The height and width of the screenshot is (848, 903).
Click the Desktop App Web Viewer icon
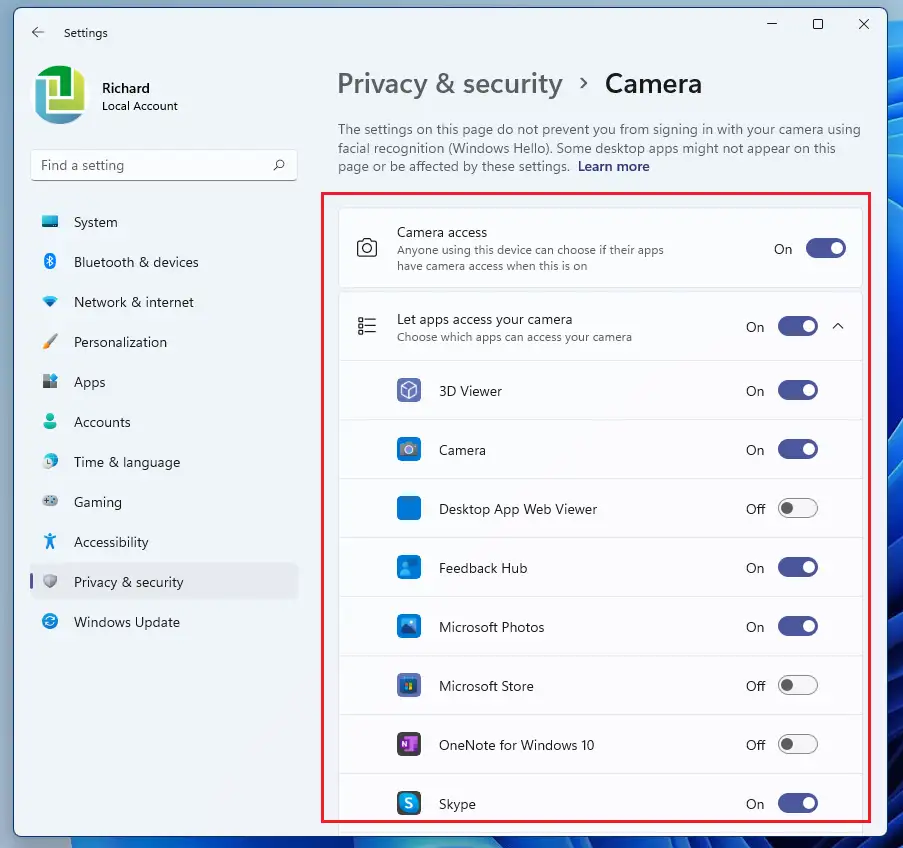click(409, 508)
